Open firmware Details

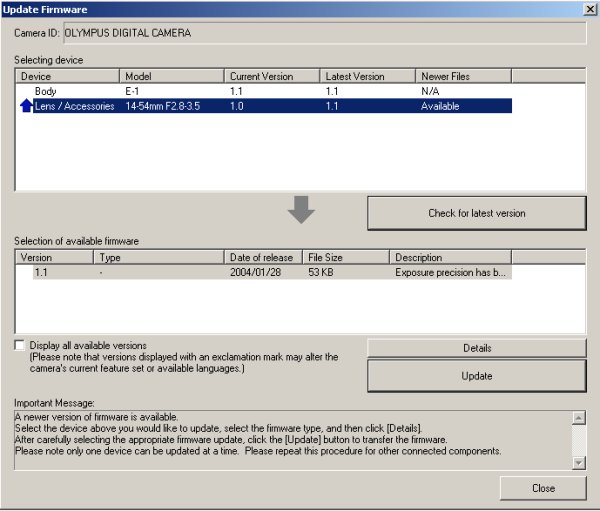(x=477, y=348)
